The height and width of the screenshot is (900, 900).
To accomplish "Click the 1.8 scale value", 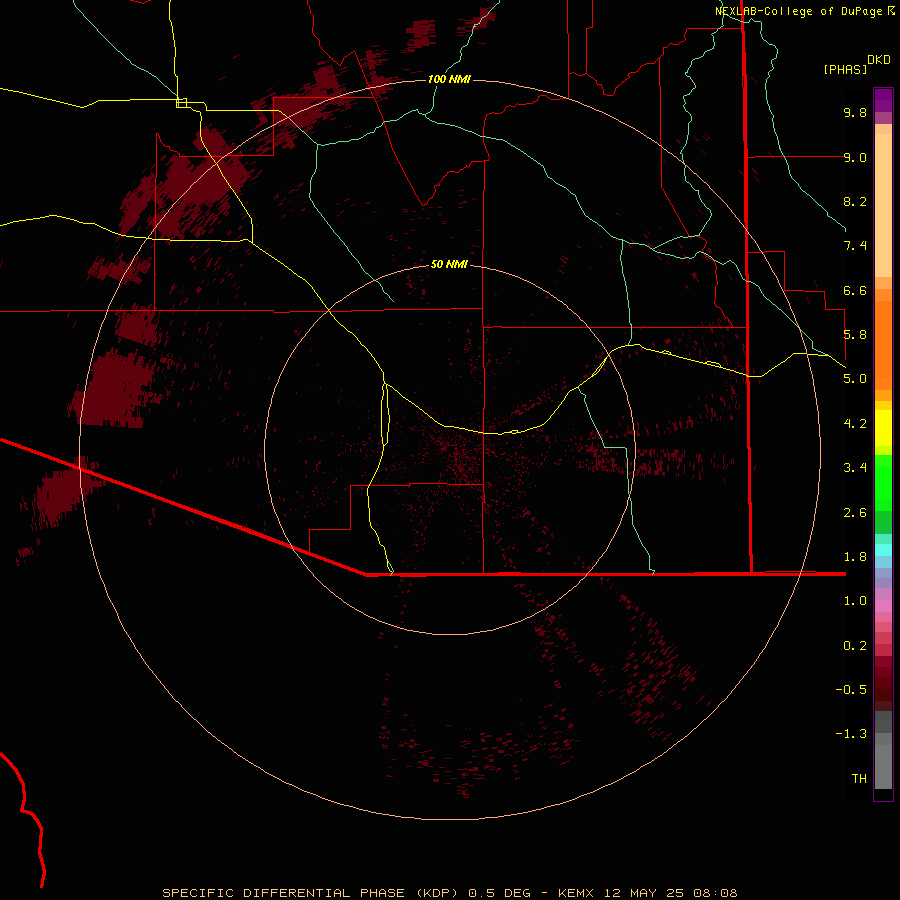I will click(855, 557).
